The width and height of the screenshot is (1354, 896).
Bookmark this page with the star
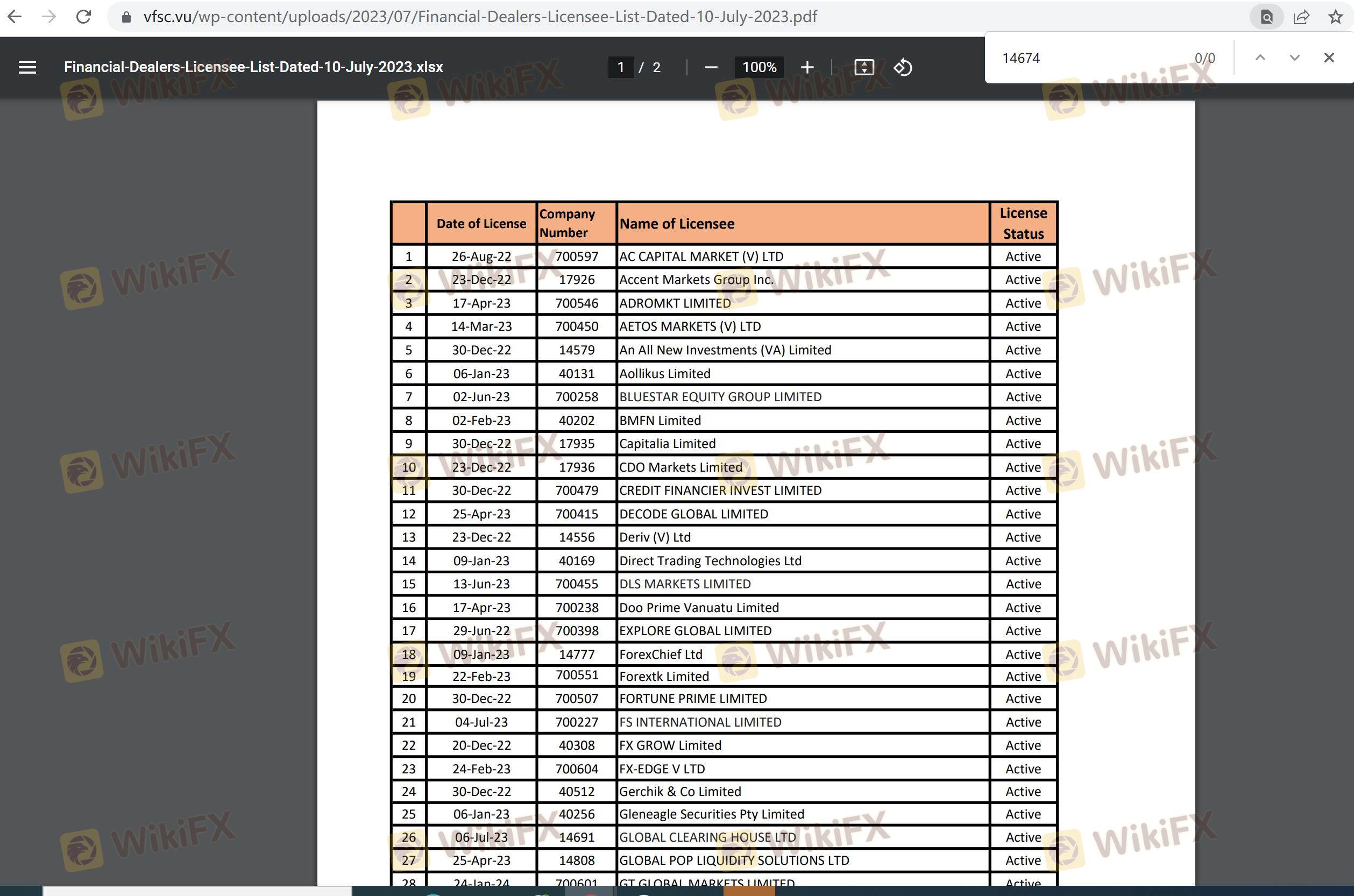click(x=1335, y=17)
